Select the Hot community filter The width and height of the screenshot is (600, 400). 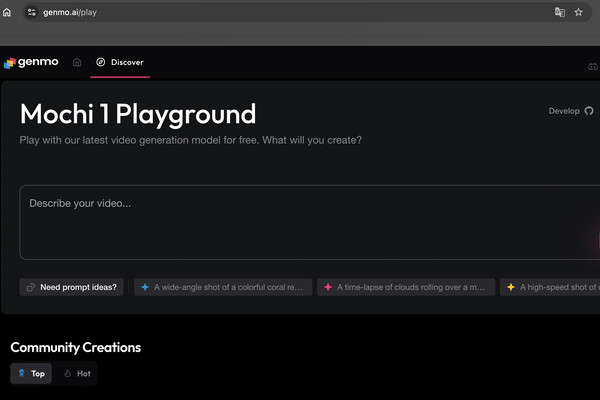(77, 373)
